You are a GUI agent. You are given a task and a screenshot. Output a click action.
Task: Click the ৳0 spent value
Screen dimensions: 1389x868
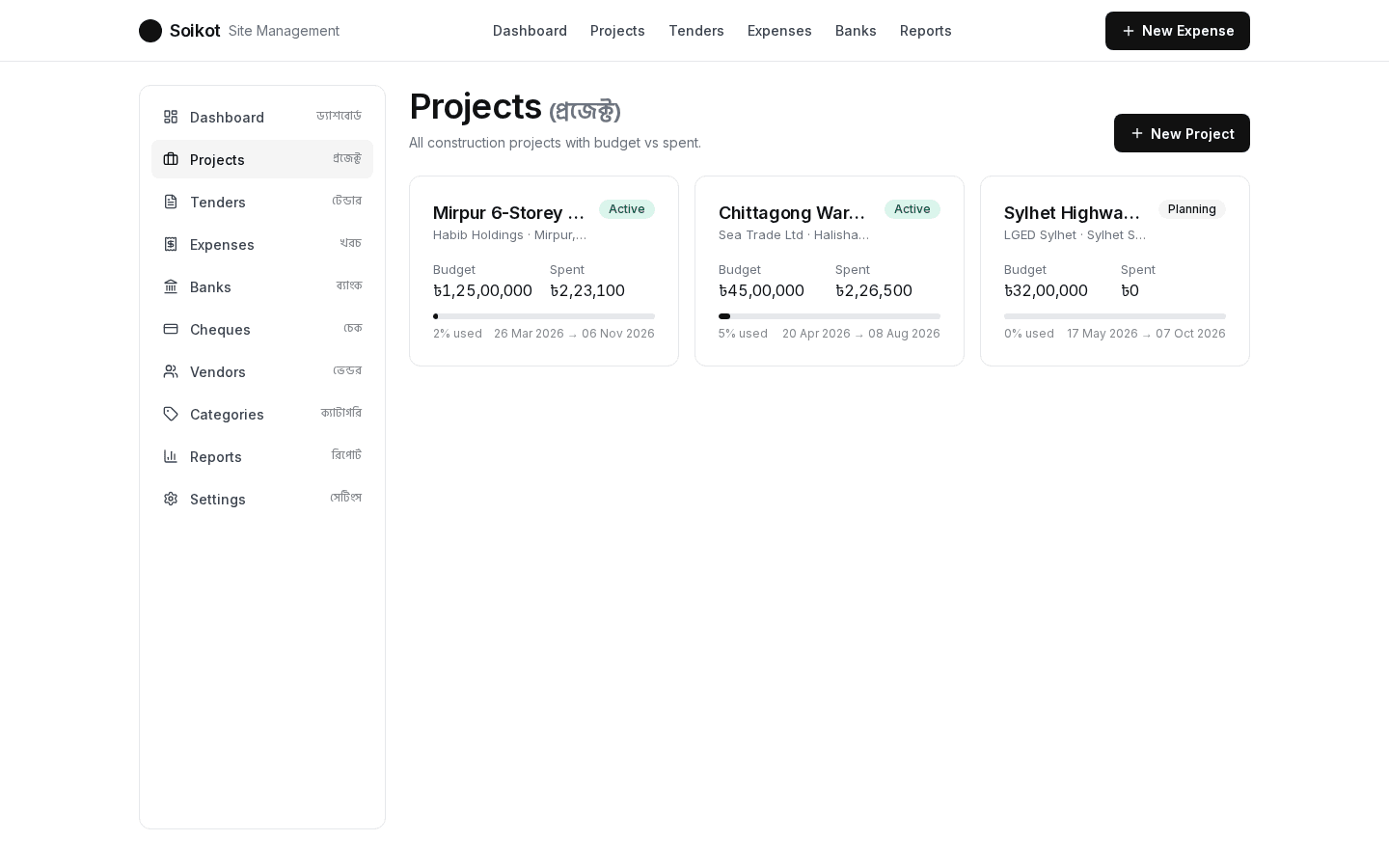click(x=1130, y=290)
